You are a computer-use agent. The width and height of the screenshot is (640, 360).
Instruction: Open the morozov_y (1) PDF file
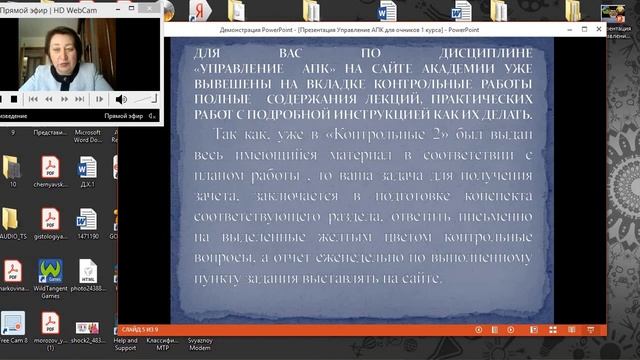pos(50,331)
